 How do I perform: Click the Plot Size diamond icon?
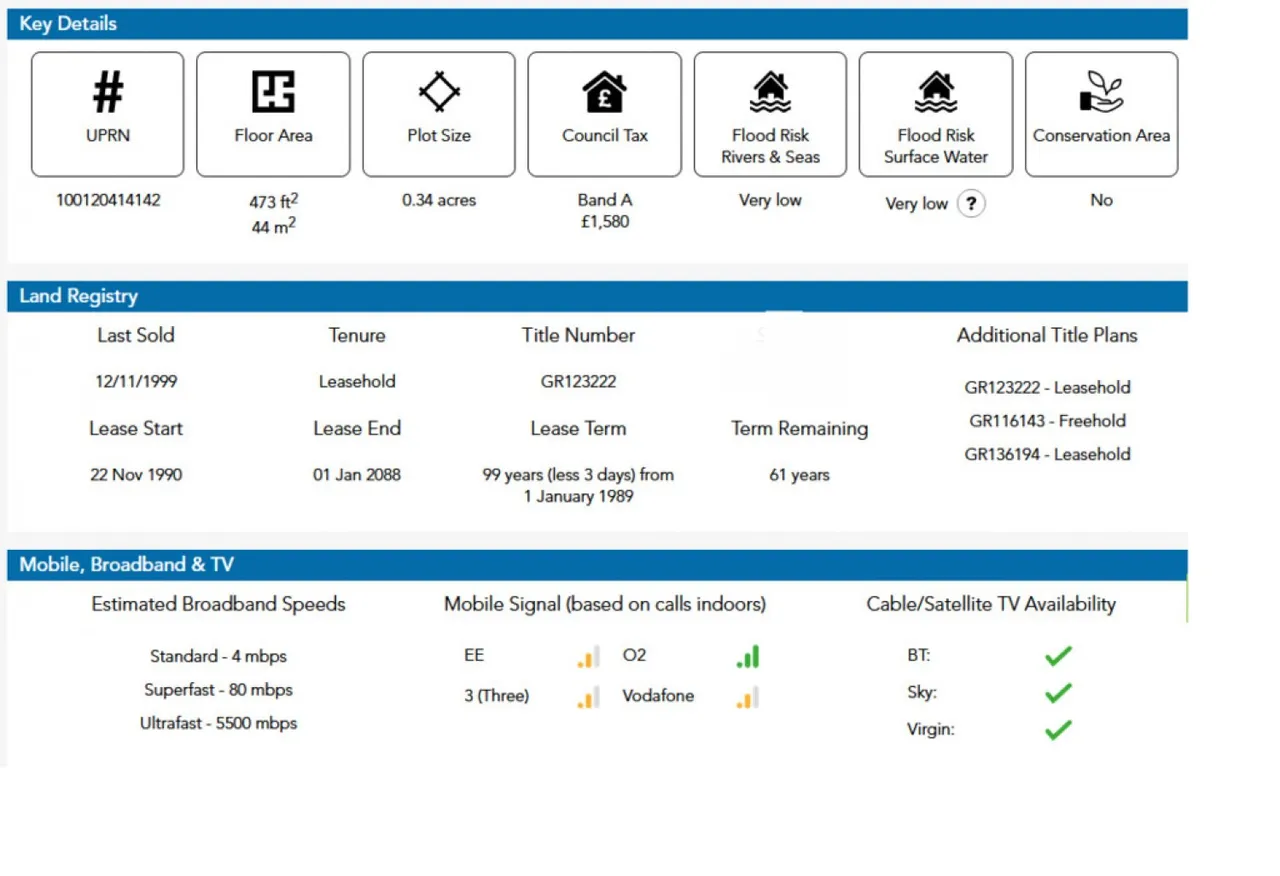439,92
